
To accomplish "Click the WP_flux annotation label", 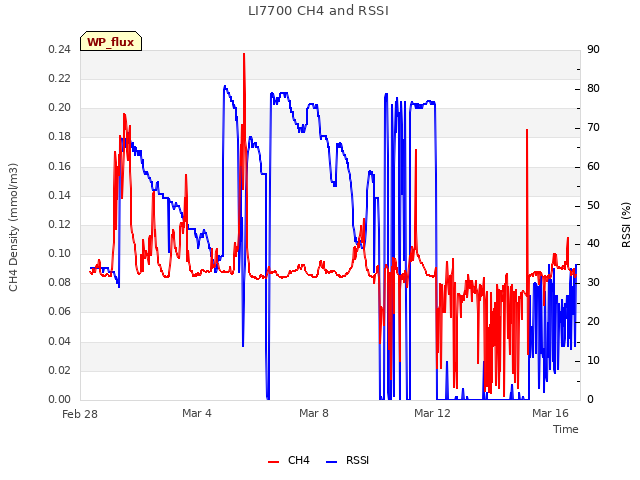I will pyautogui.click(x=111, y=41).
